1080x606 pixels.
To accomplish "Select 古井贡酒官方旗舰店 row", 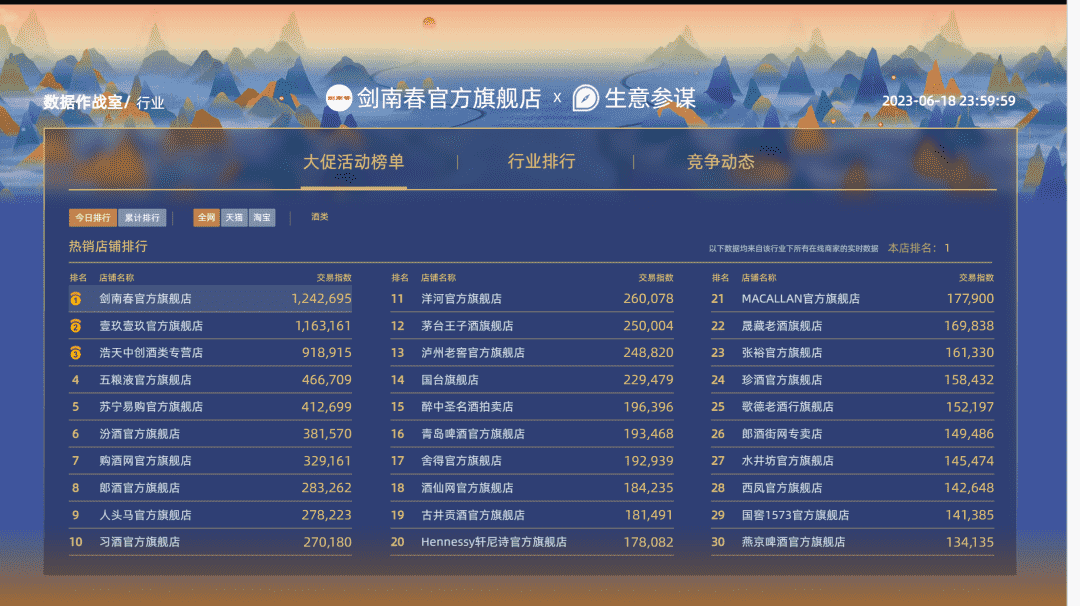I will pos(532,515).
